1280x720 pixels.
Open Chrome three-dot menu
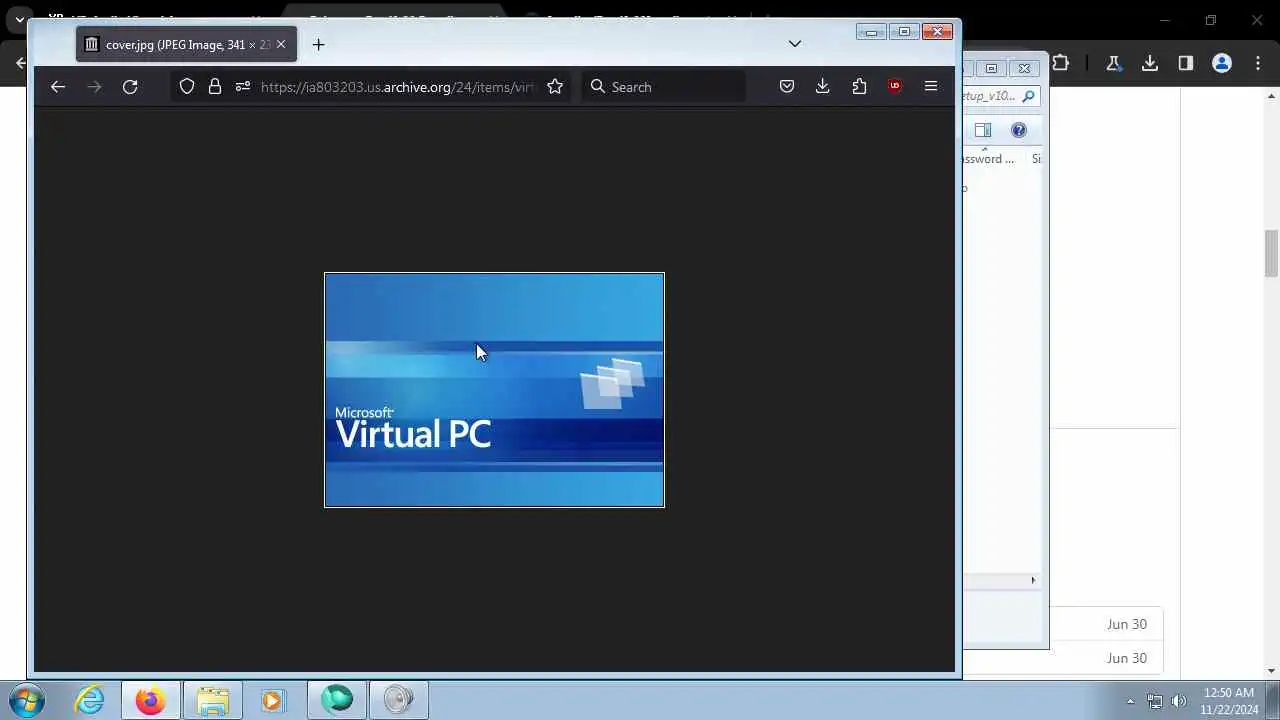tap(1257, 63)
